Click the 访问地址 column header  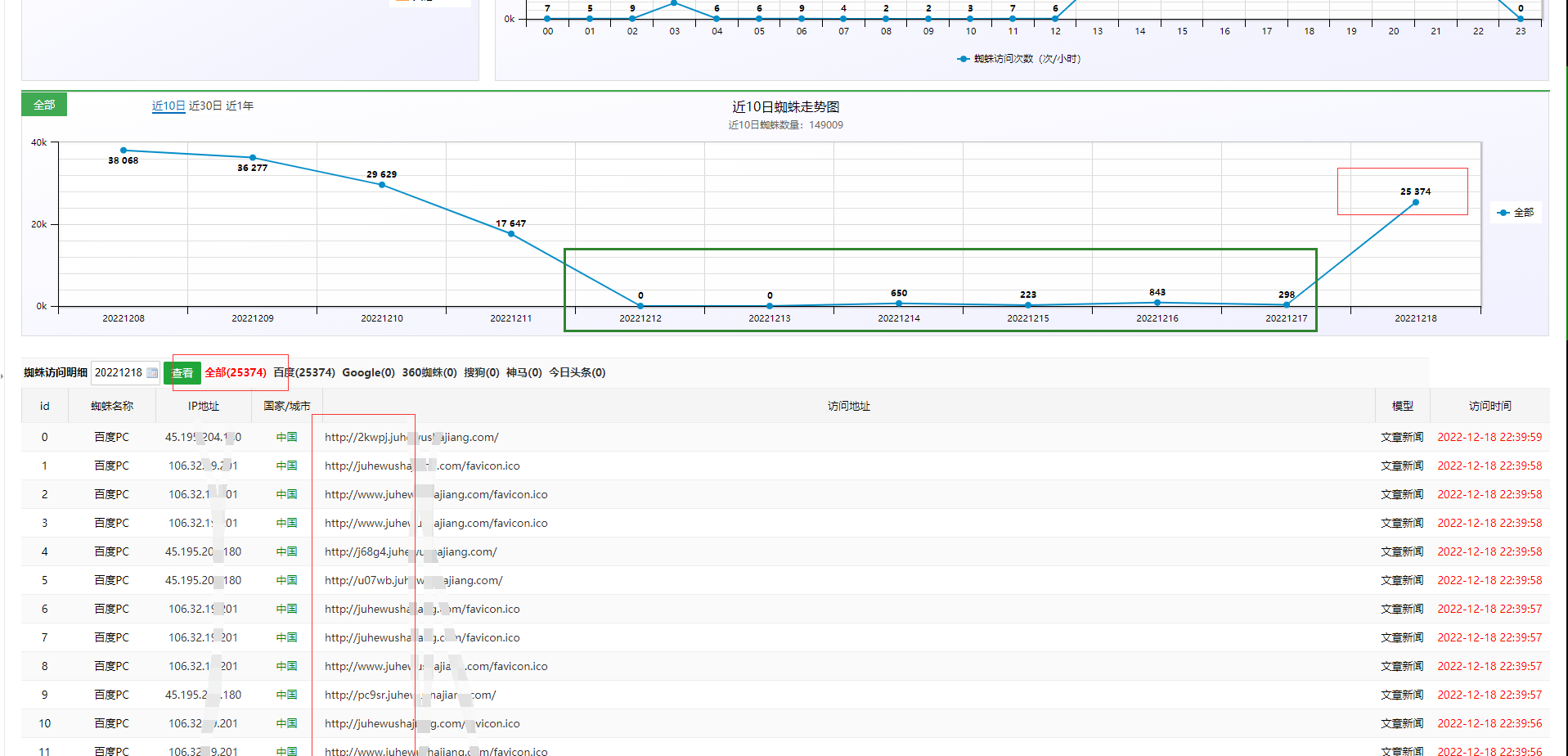(x=849, y=406)
